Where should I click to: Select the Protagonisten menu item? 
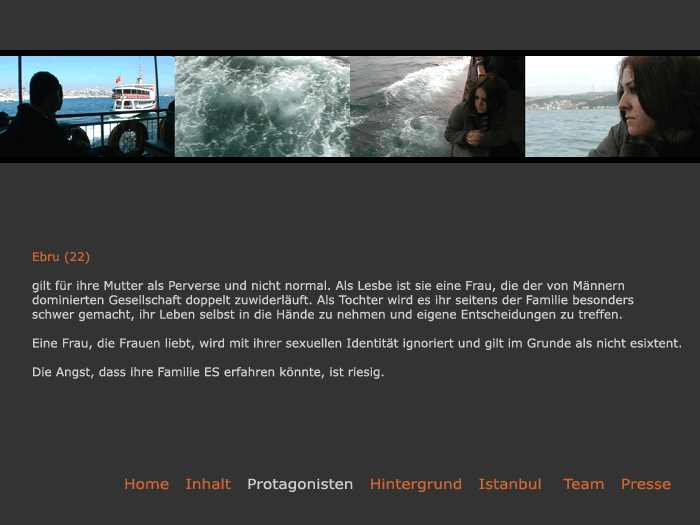pos(300,484)
